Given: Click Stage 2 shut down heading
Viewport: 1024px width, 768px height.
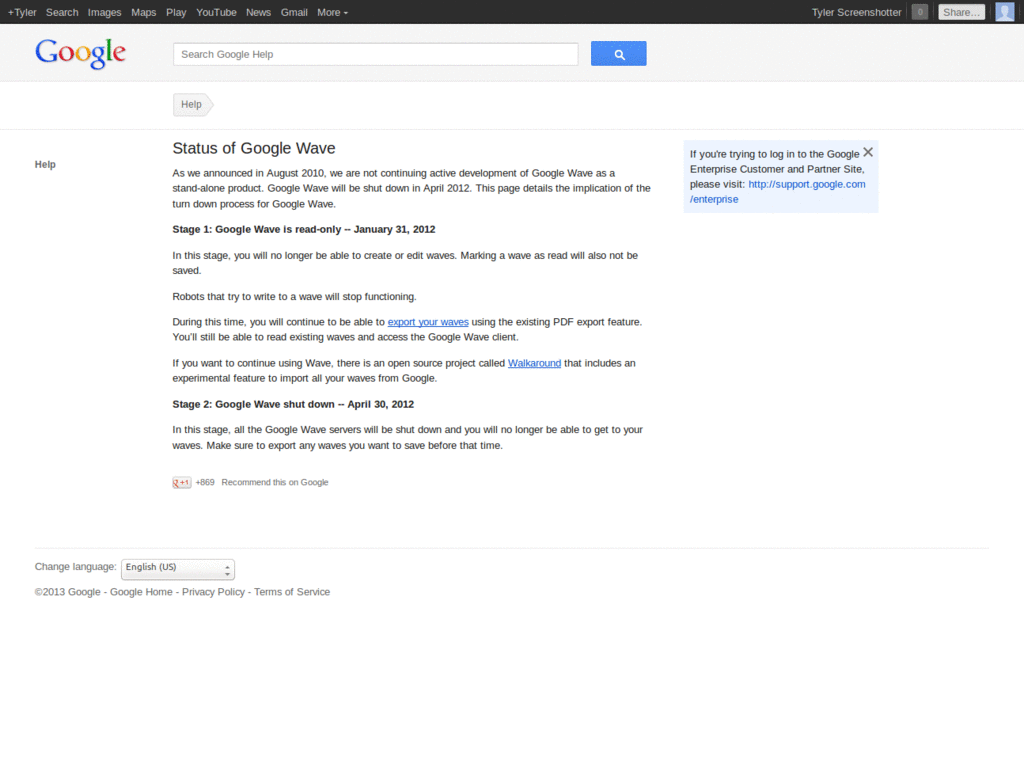Looking at the screenshot, I should pyautogui.click(x=293, y=404).
